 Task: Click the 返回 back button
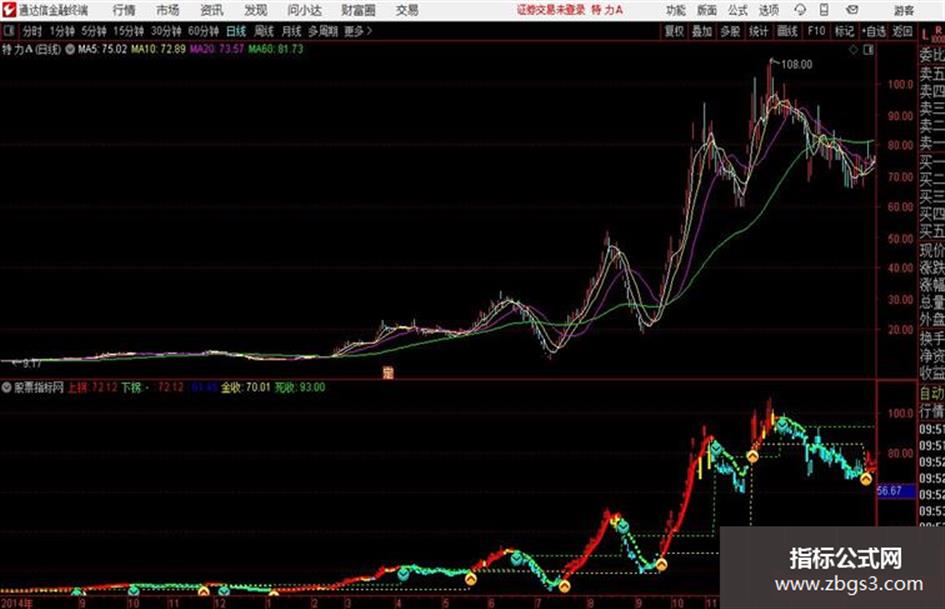[x=902, y=31]
